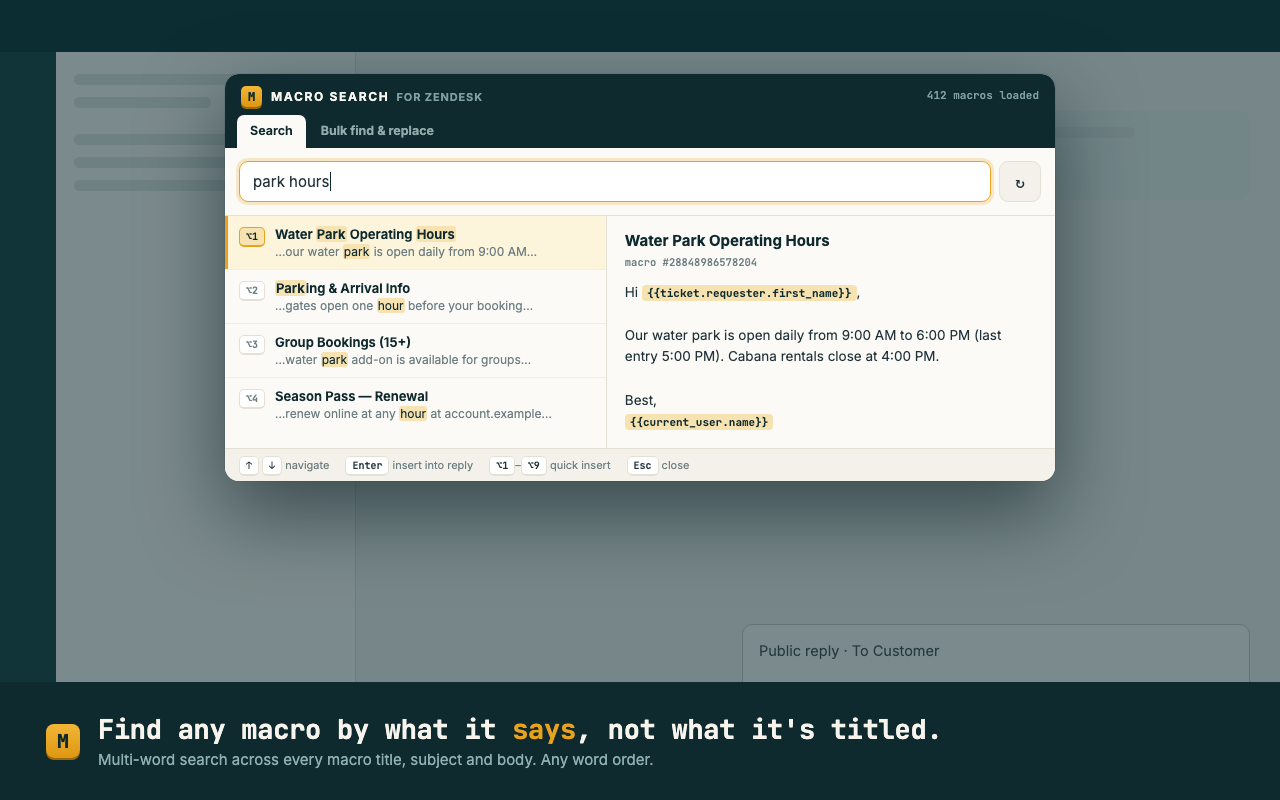Click the preview body text about opening hours
Image resolution: width=1280 pixels, height=800 pixels.
click(x=813, y=346)
